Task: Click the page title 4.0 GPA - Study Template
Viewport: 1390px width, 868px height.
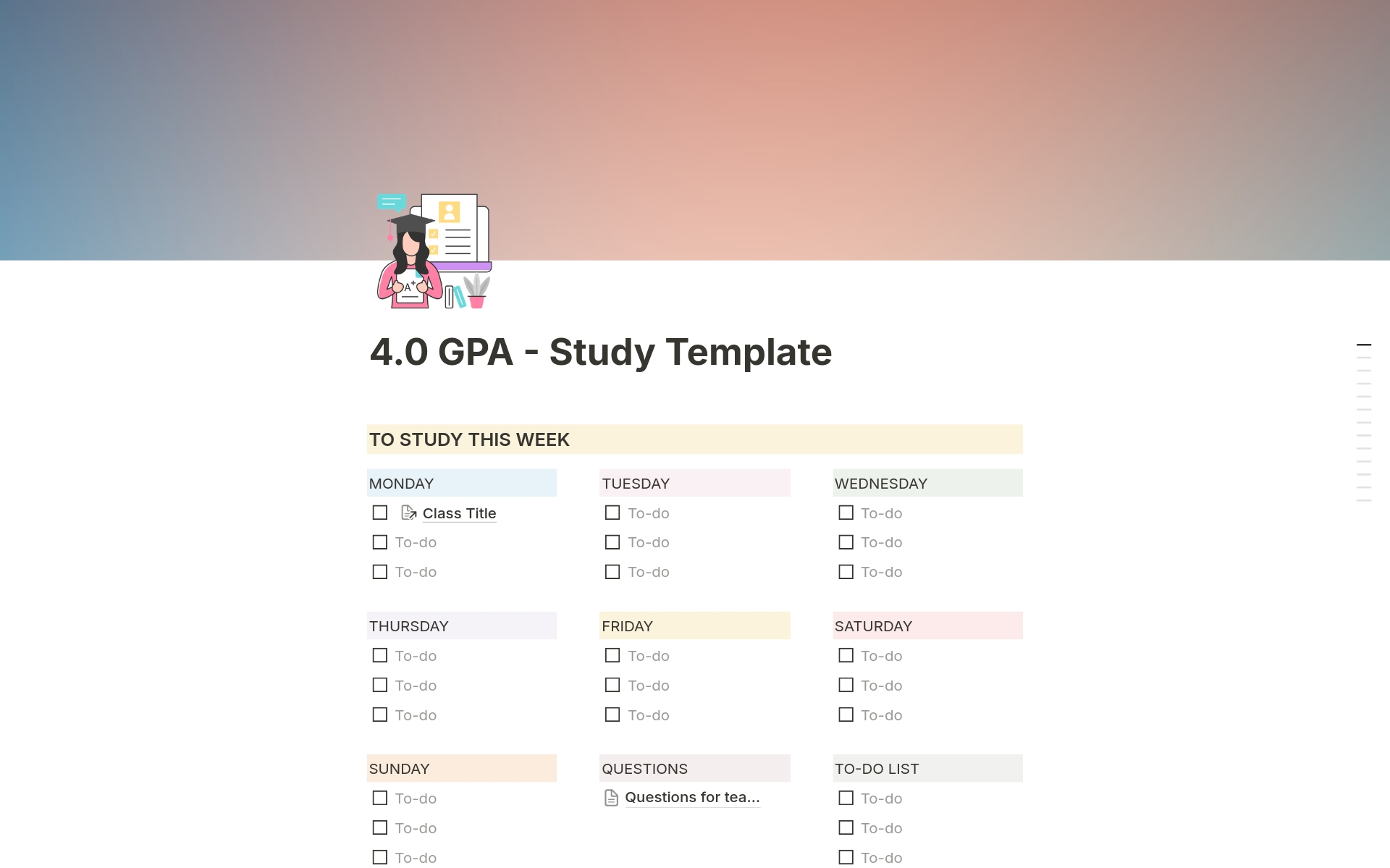Action: (600, 351)
